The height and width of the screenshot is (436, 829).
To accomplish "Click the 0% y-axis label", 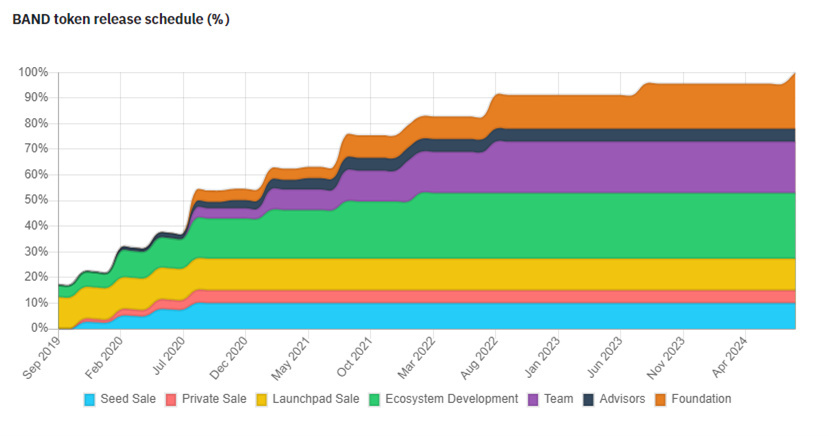I will (39, 328).
